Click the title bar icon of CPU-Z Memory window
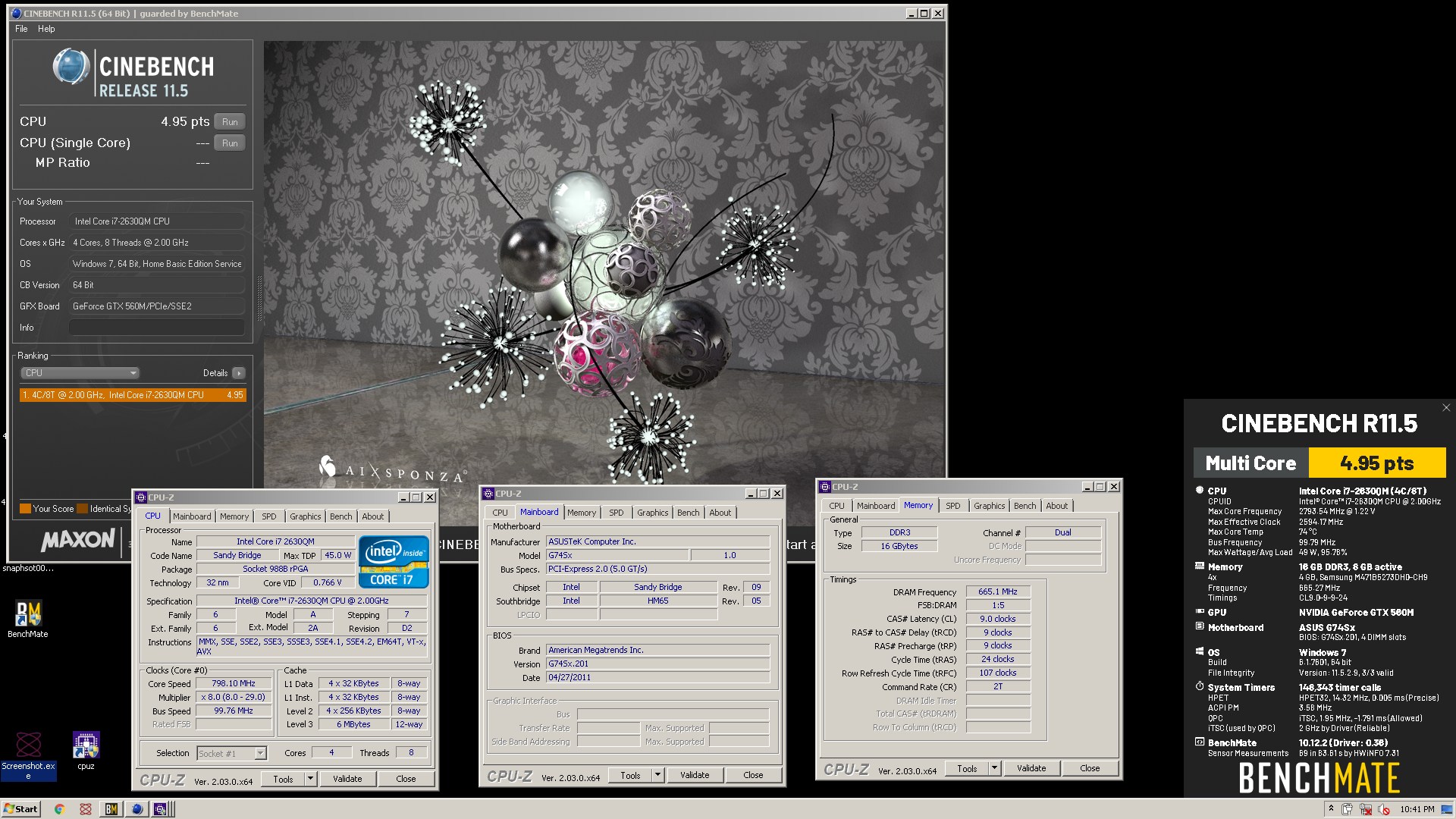The height and width of the screenshot is (819, 1456). click(825, 487)
